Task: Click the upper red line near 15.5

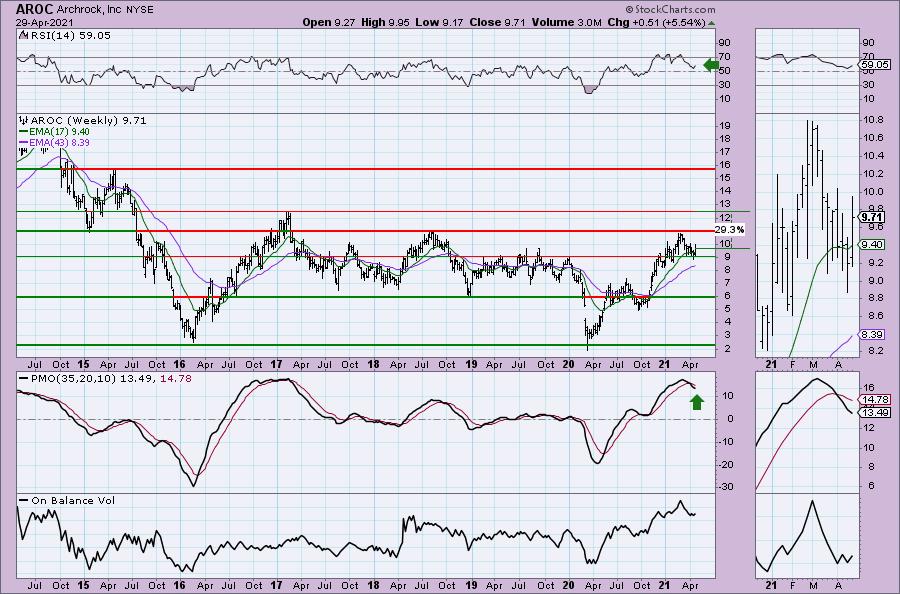Action: click(x=389, y=169)
